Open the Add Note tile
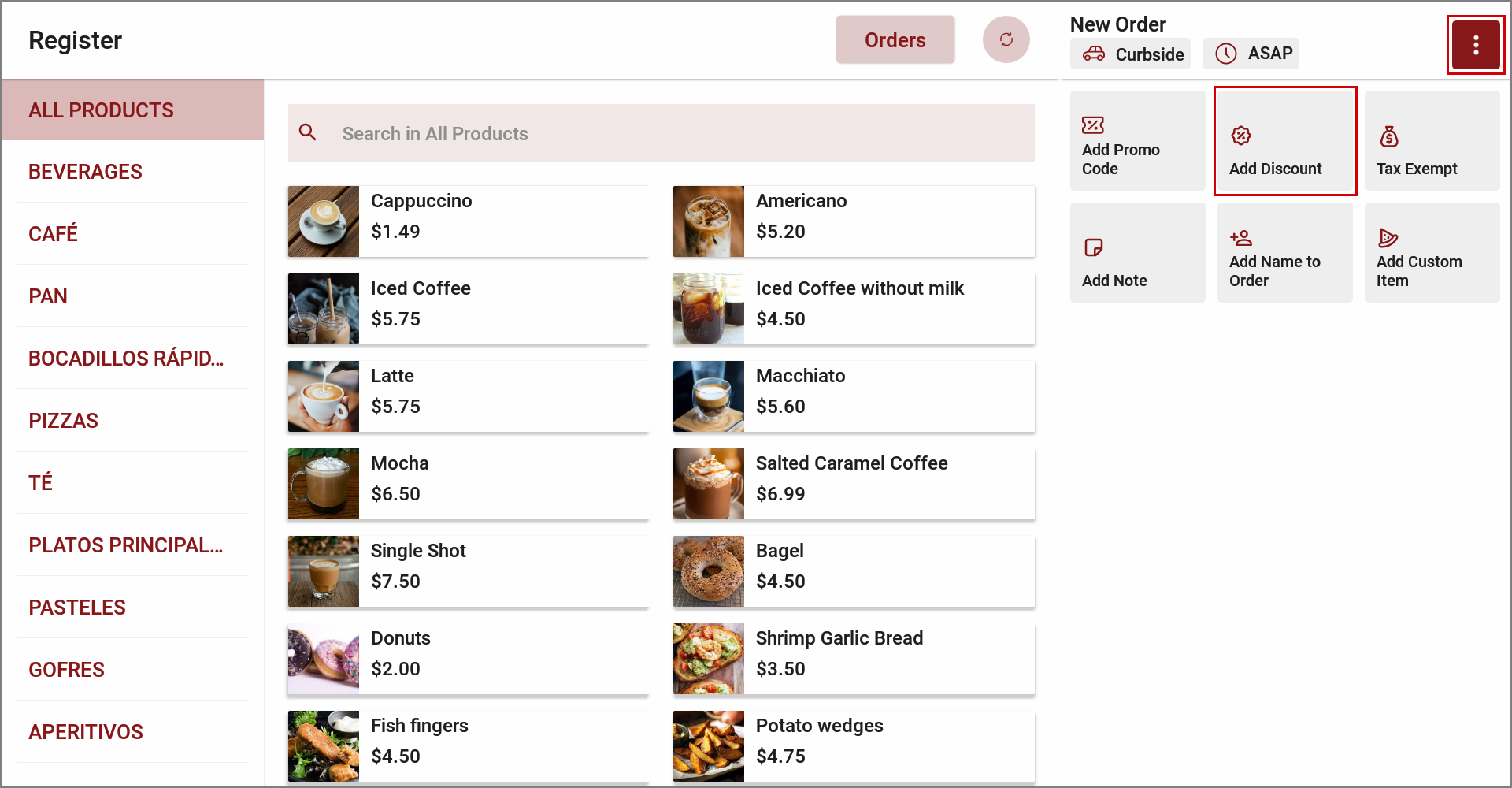 click(x=1137, y=253)
